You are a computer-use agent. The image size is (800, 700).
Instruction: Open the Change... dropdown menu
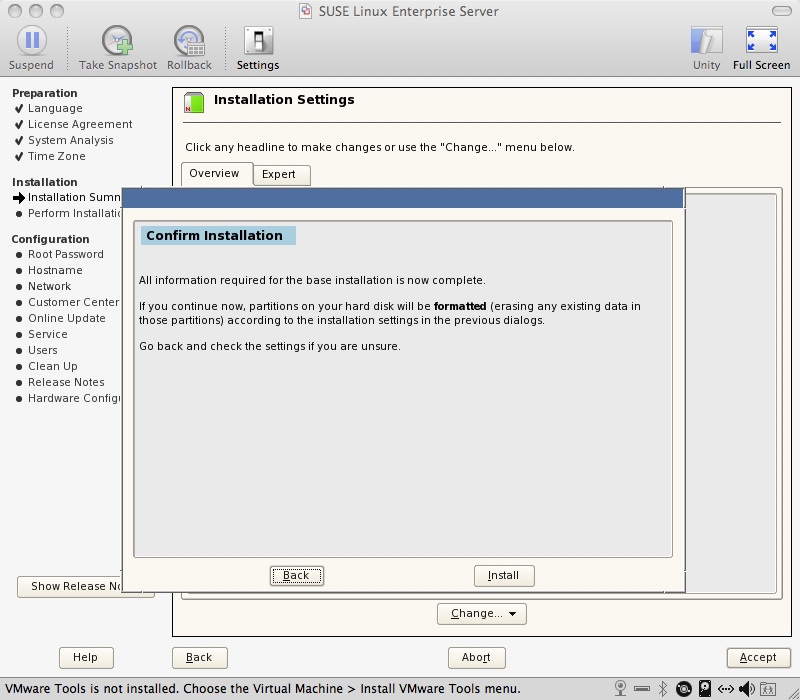(482, 613)
